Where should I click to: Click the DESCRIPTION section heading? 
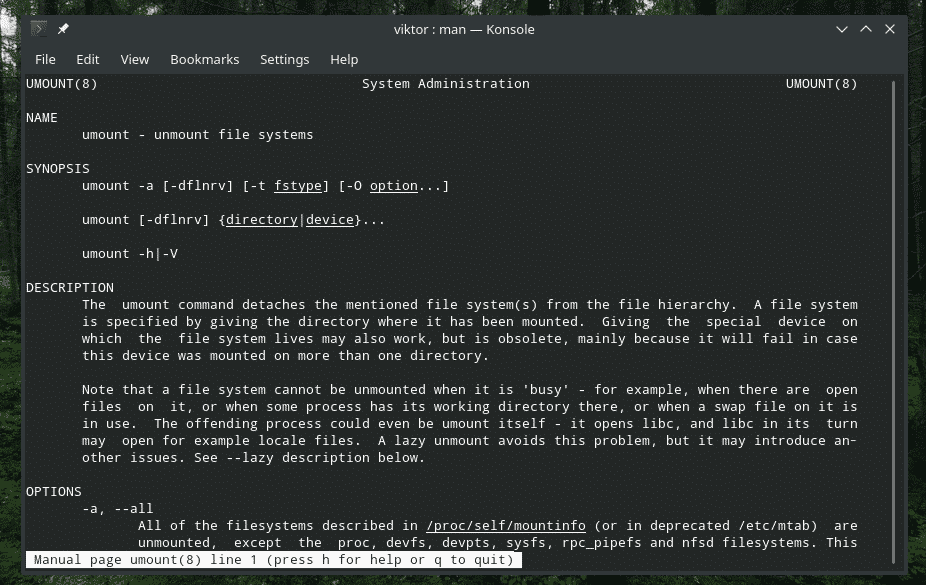(x=70, y=288)
